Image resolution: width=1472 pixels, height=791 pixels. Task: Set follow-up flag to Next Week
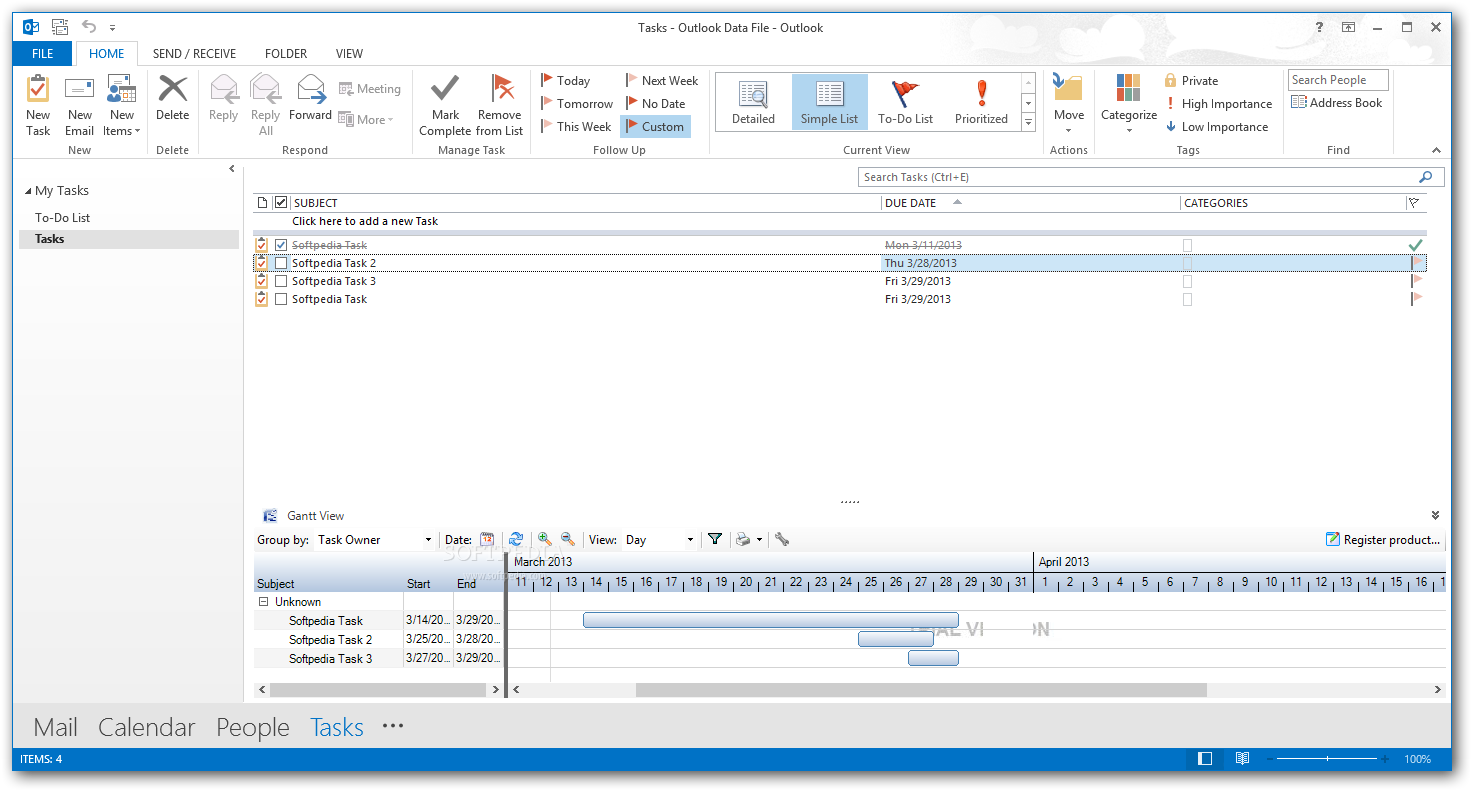coord(662,81)
